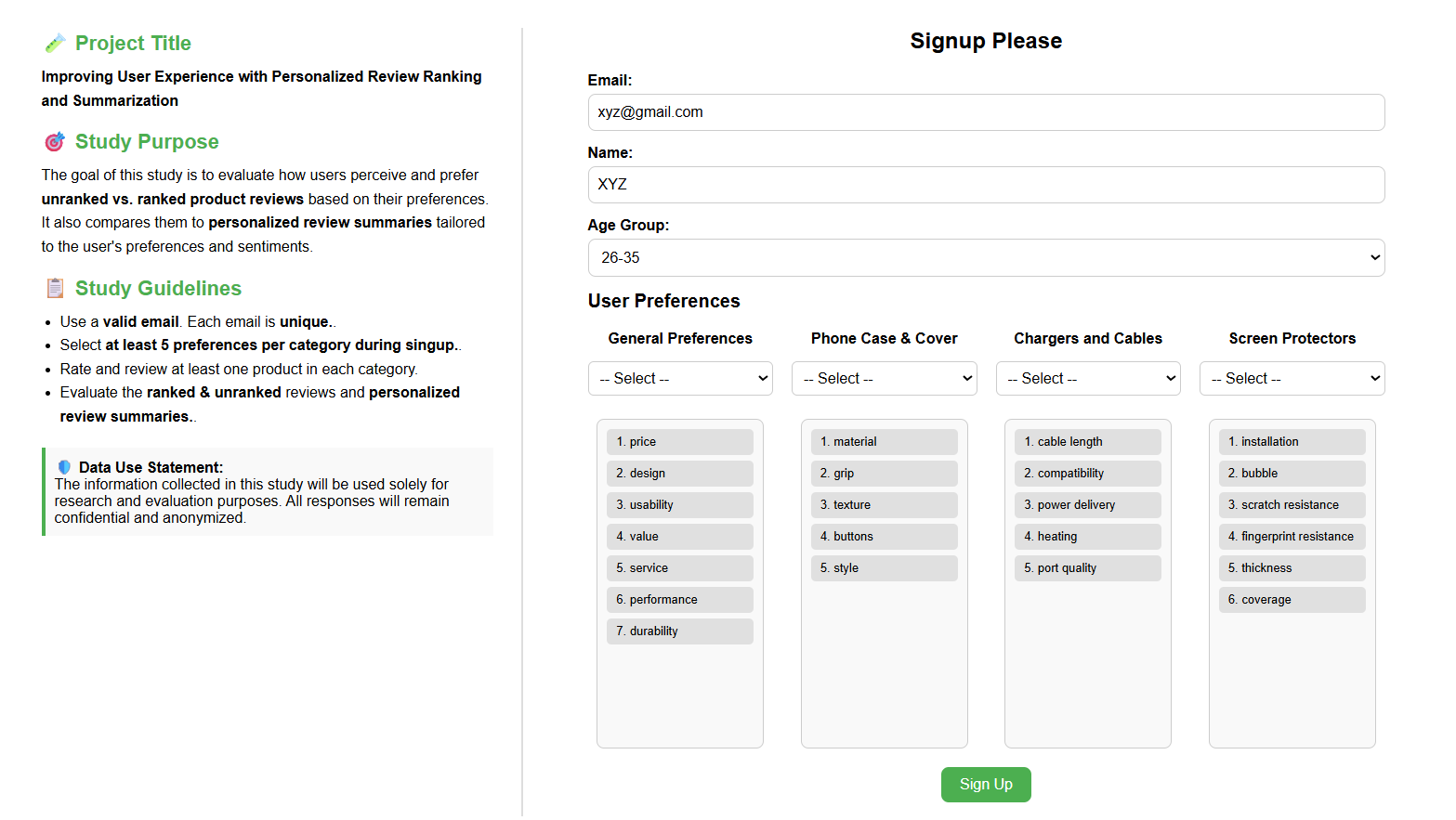Open the Age Group dropdown

[x=986, y=257]
